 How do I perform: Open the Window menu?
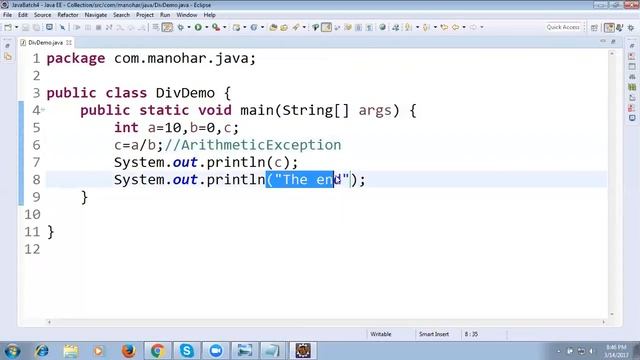187,15
